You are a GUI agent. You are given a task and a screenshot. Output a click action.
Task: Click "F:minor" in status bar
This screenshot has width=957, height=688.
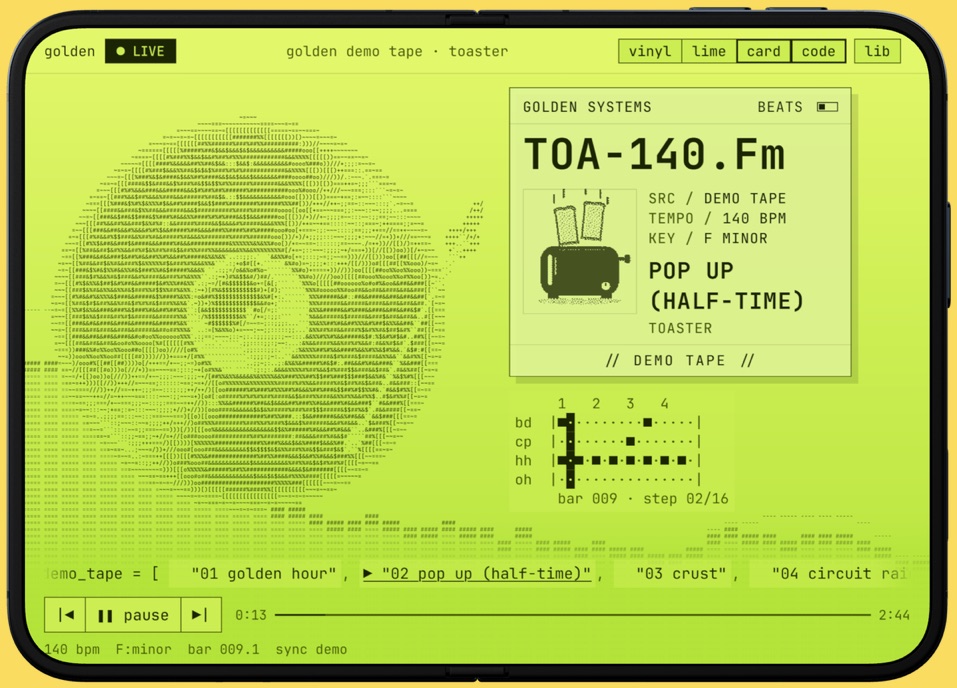tap(143, 649)
